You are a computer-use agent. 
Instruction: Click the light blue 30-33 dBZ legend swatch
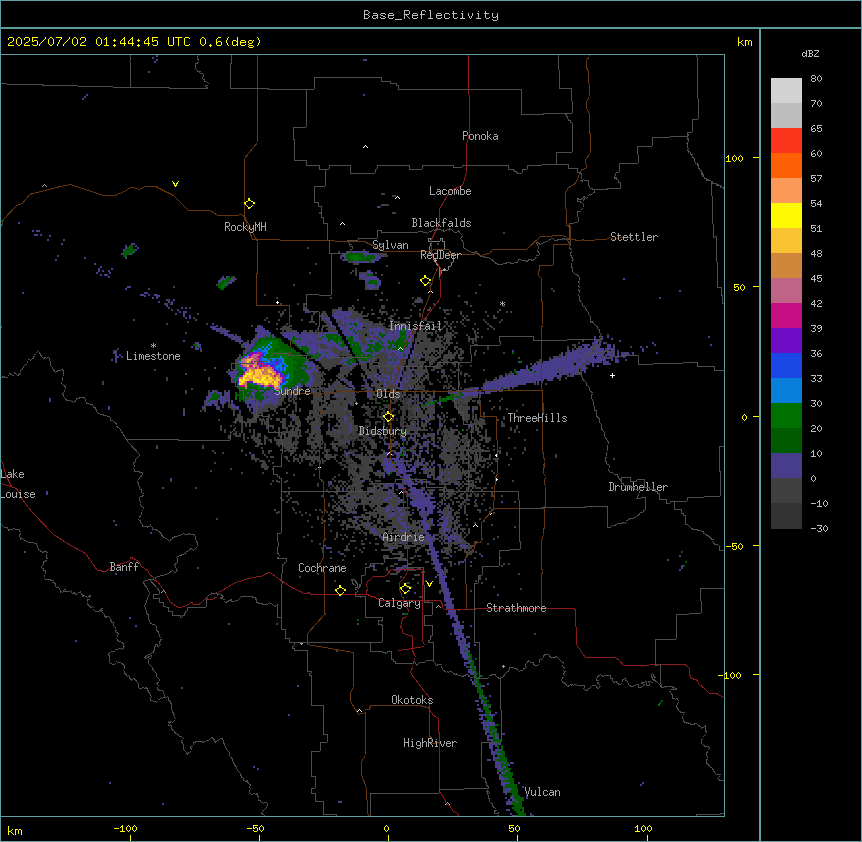tap(786, 390)
